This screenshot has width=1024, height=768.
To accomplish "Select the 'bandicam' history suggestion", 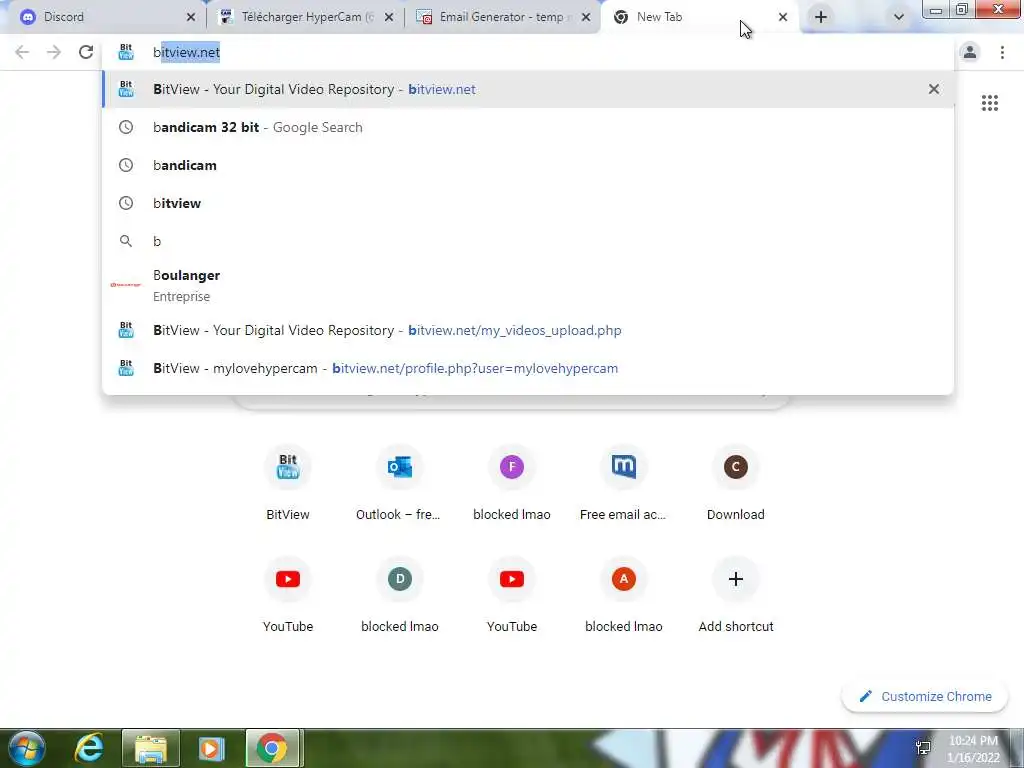I will click(528, 165).
